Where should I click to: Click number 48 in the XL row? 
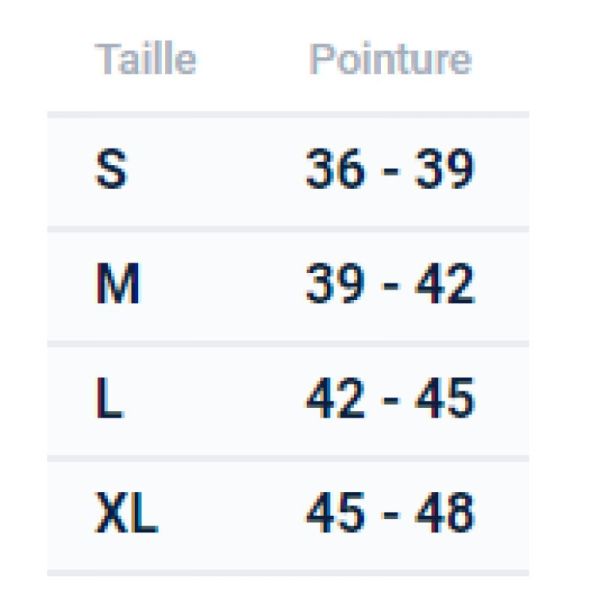point(445,513)
